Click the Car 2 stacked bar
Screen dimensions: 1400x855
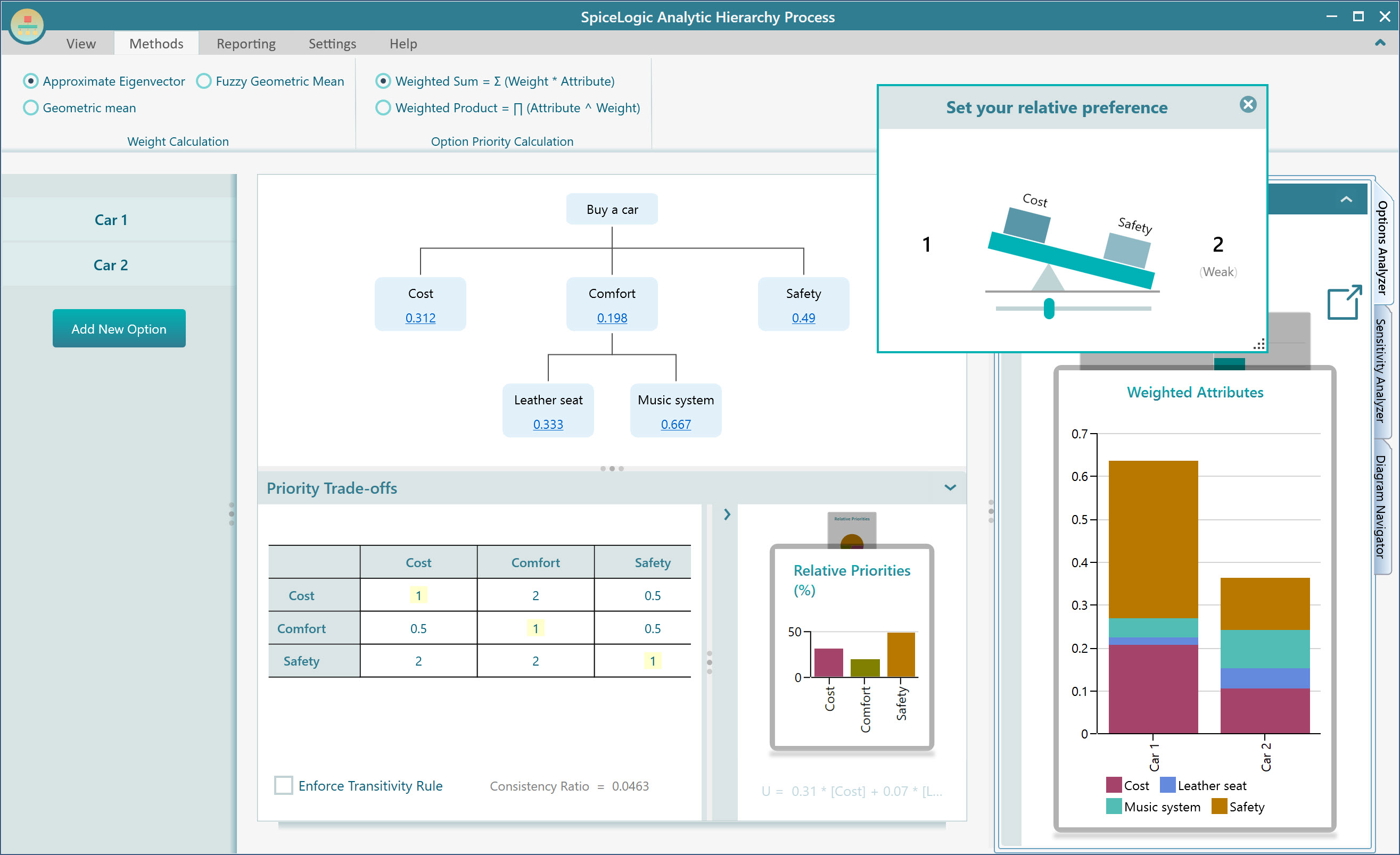tap(1265, 655)
